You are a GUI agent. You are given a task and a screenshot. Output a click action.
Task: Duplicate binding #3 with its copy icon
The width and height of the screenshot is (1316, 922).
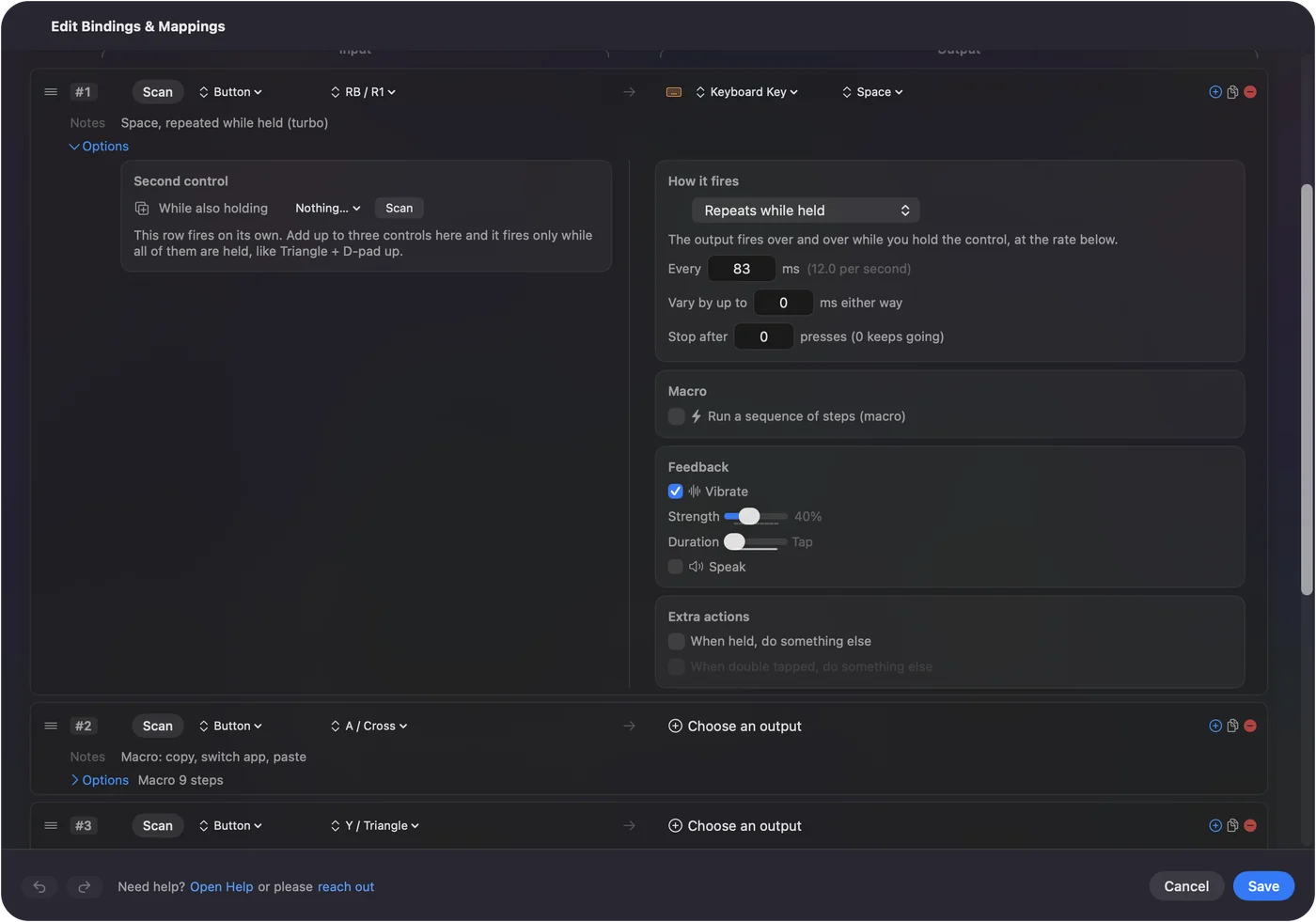(x=1232, y=825)
